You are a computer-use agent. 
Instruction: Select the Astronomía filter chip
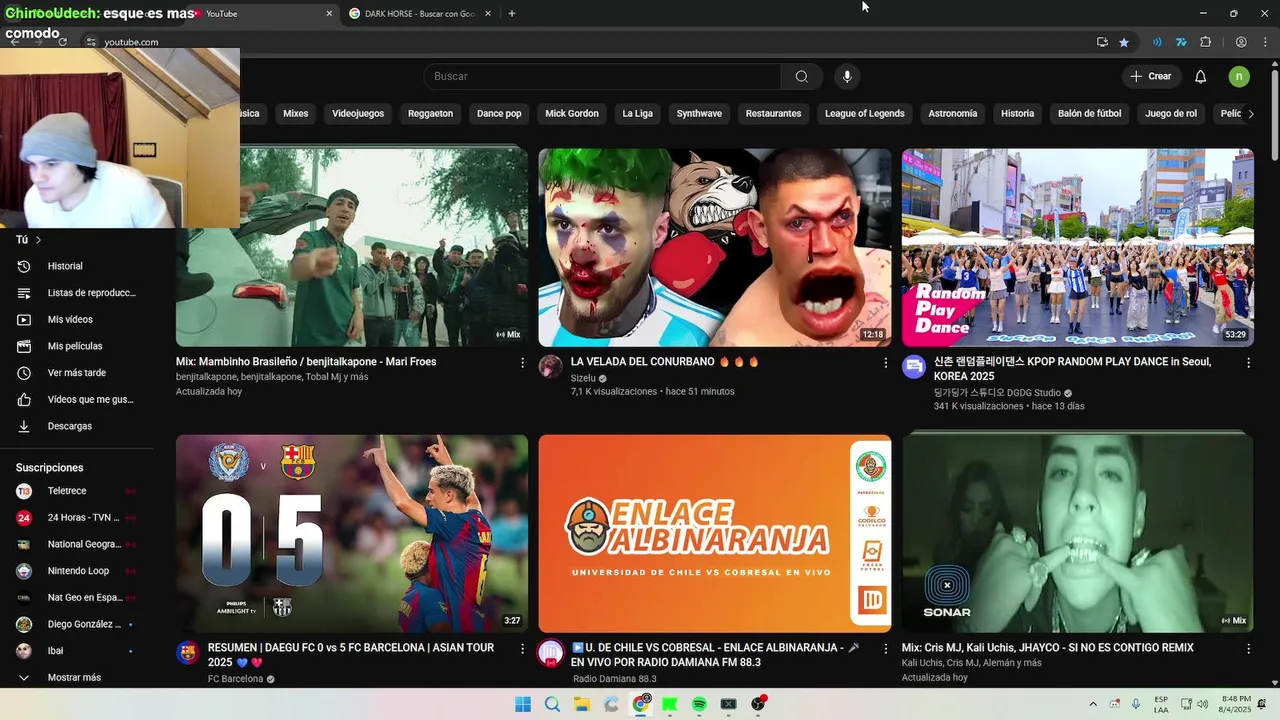953,113
